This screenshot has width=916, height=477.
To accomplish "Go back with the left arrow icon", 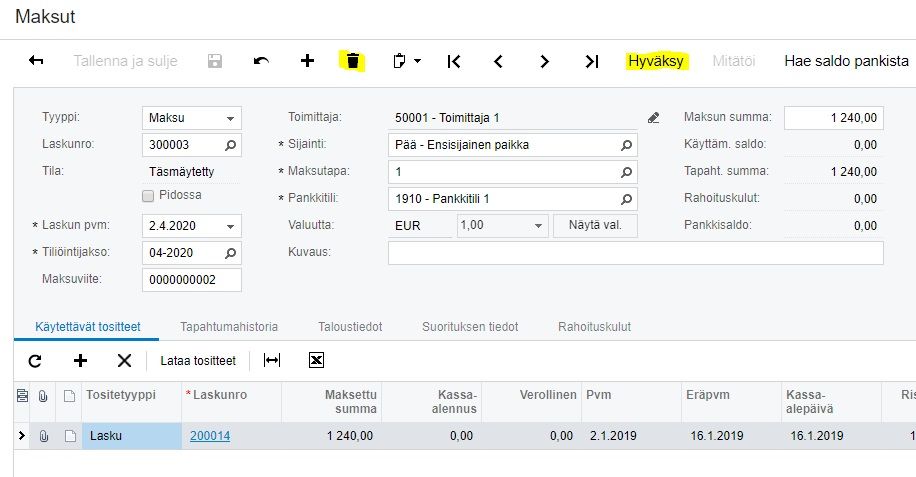I will point(36,60).
